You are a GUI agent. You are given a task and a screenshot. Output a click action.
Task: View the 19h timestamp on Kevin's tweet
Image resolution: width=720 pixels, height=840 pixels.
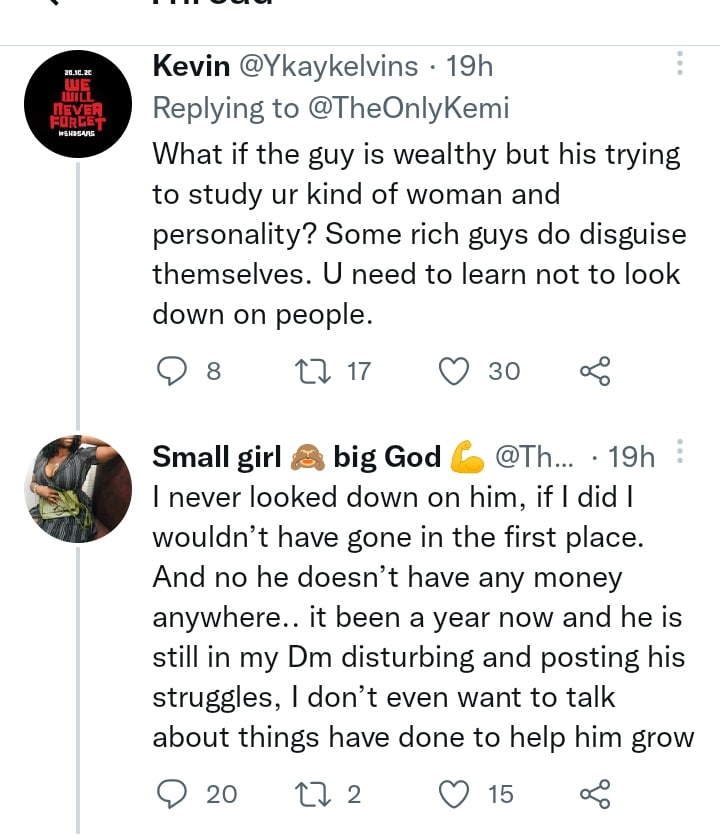(468, 66)
